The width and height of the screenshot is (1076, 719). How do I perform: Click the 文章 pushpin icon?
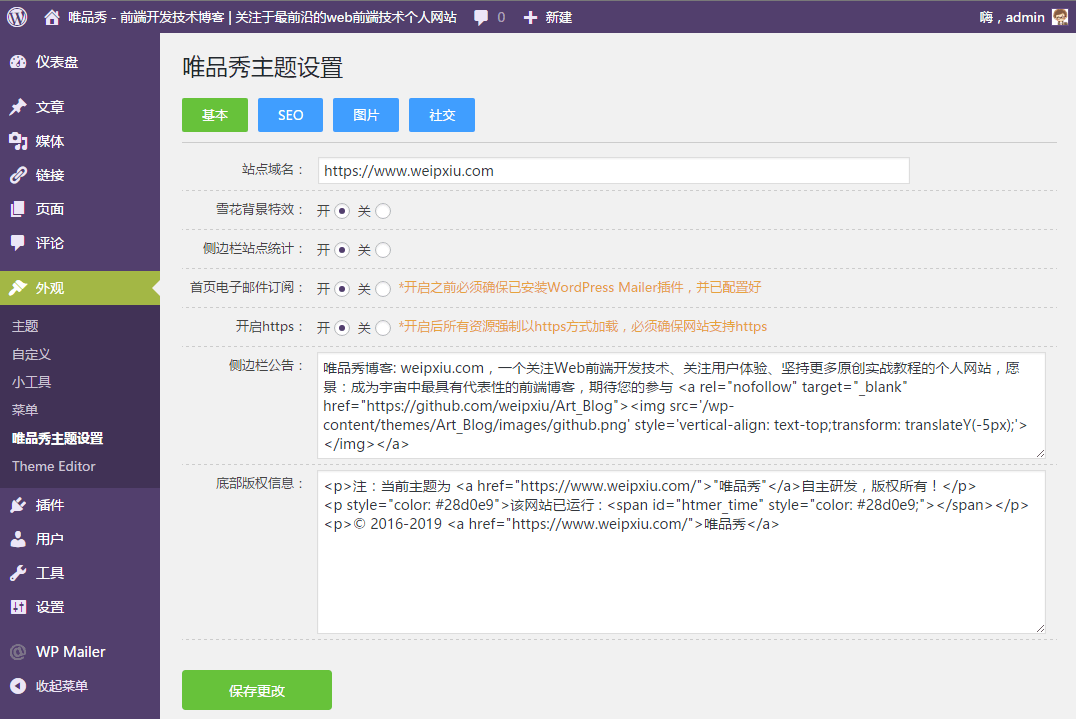click(x=18, y=107)
